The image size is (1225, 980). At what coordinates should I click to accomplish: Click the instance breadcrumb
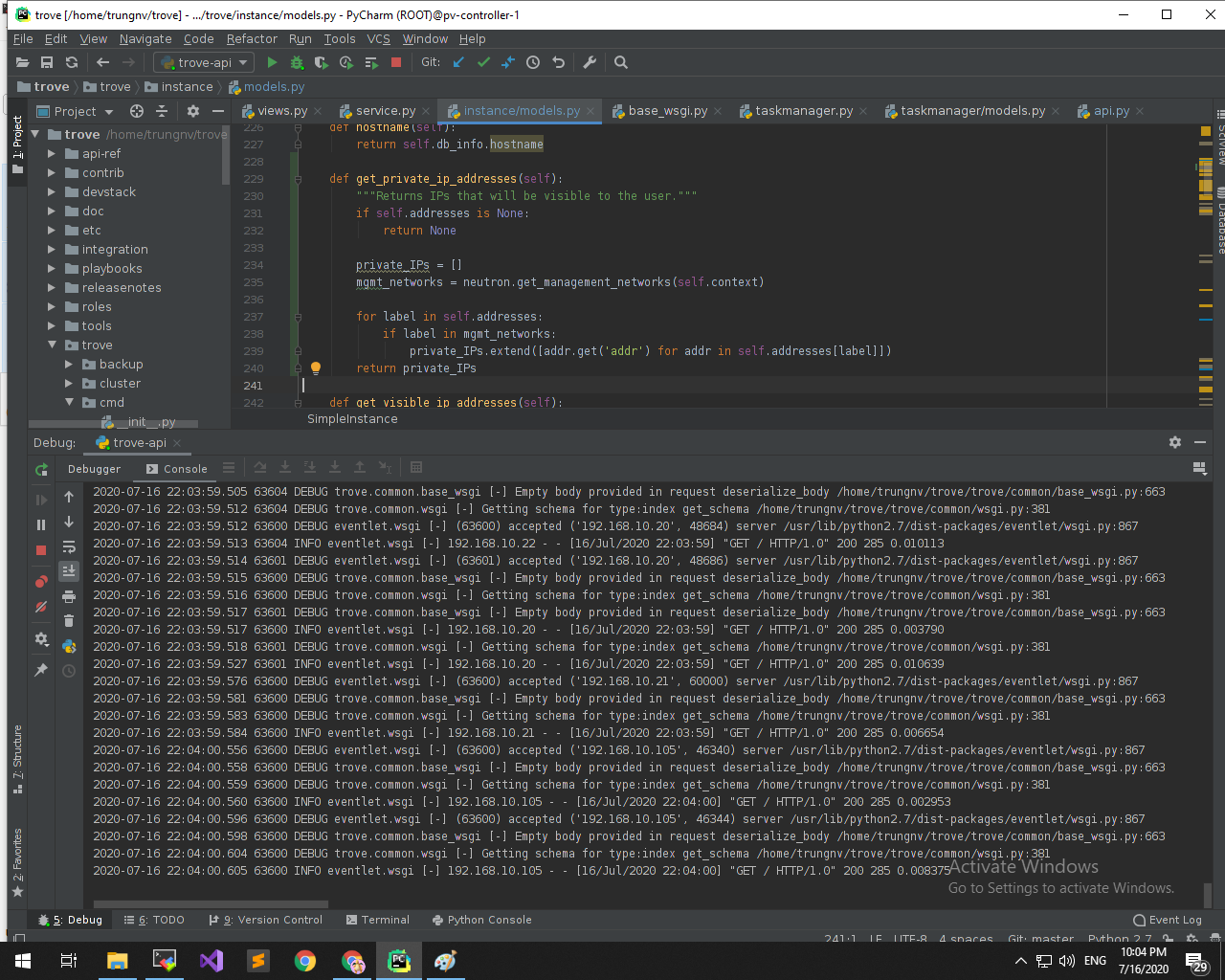(179, 86)
